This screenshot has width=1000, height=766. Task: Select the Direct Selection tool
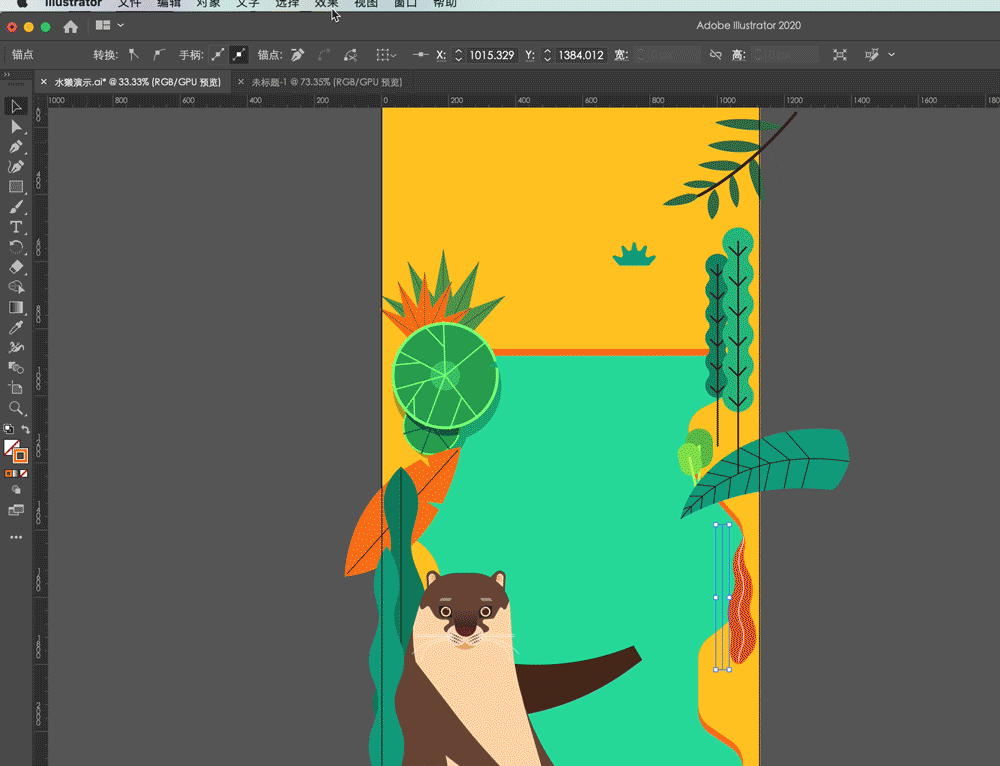(16, 127)
